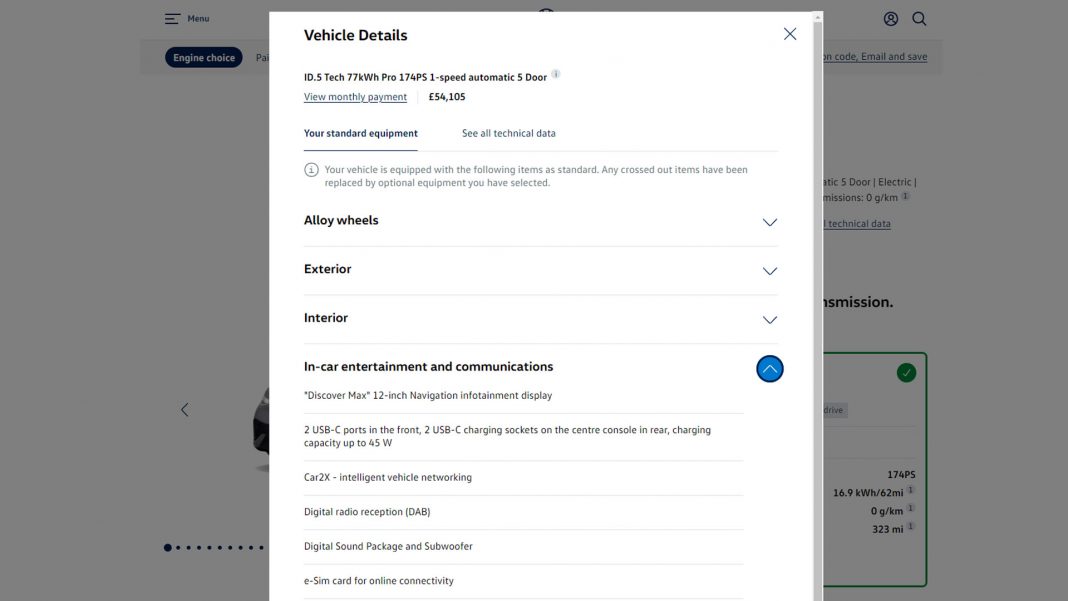Image resolution: width=1068 pixels, height=601 pixels.
Task: Click the green checkmark on the vehicle summary card
Action: pyautogui.click(x=906, y=372)
